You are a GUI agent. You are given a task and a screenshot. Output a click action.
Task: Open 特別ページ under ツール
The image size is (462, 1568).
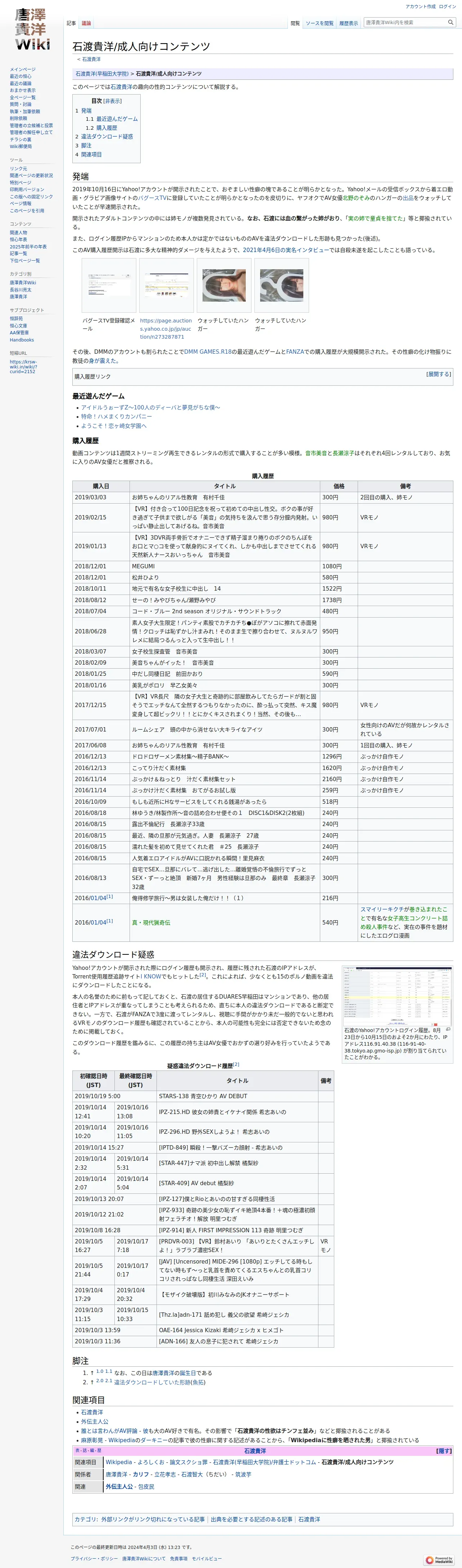(x=21, y=183)
